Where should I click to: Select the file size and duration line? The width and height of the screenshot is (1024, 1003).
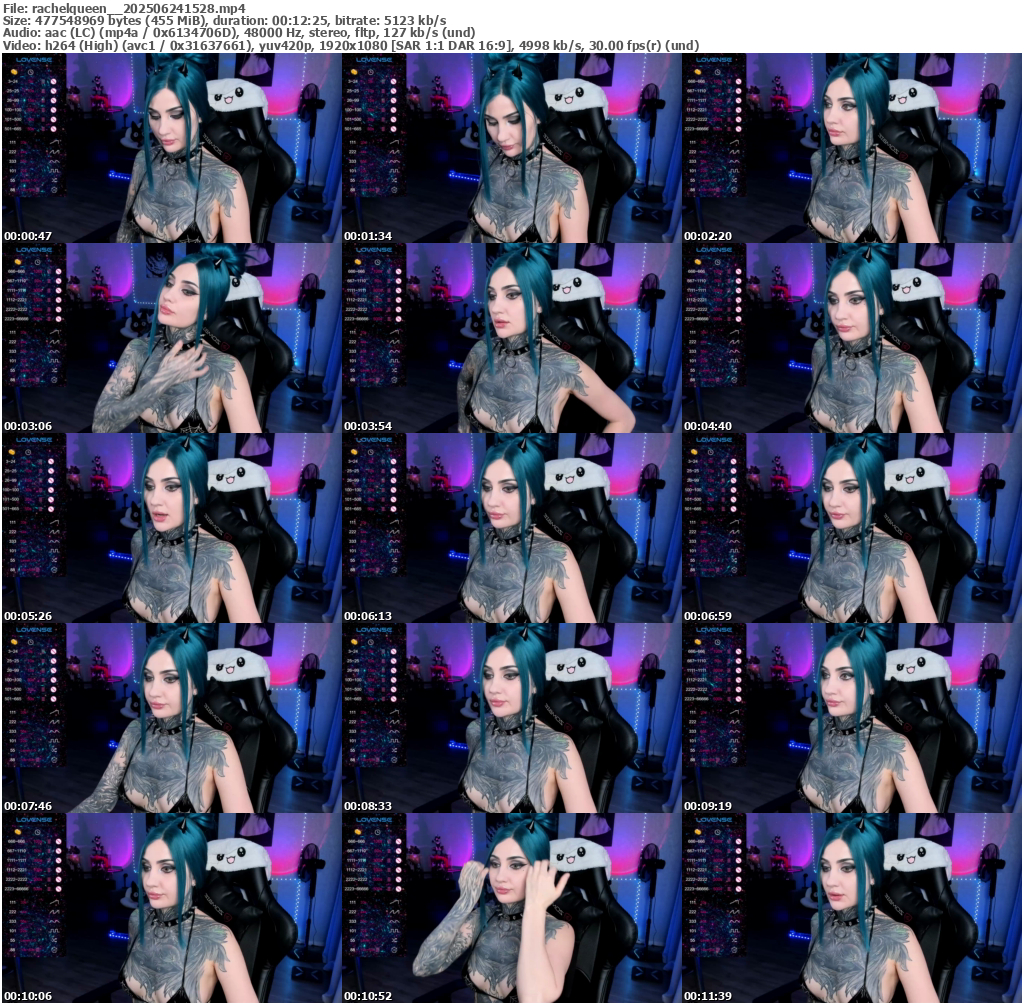coord(225,21)
